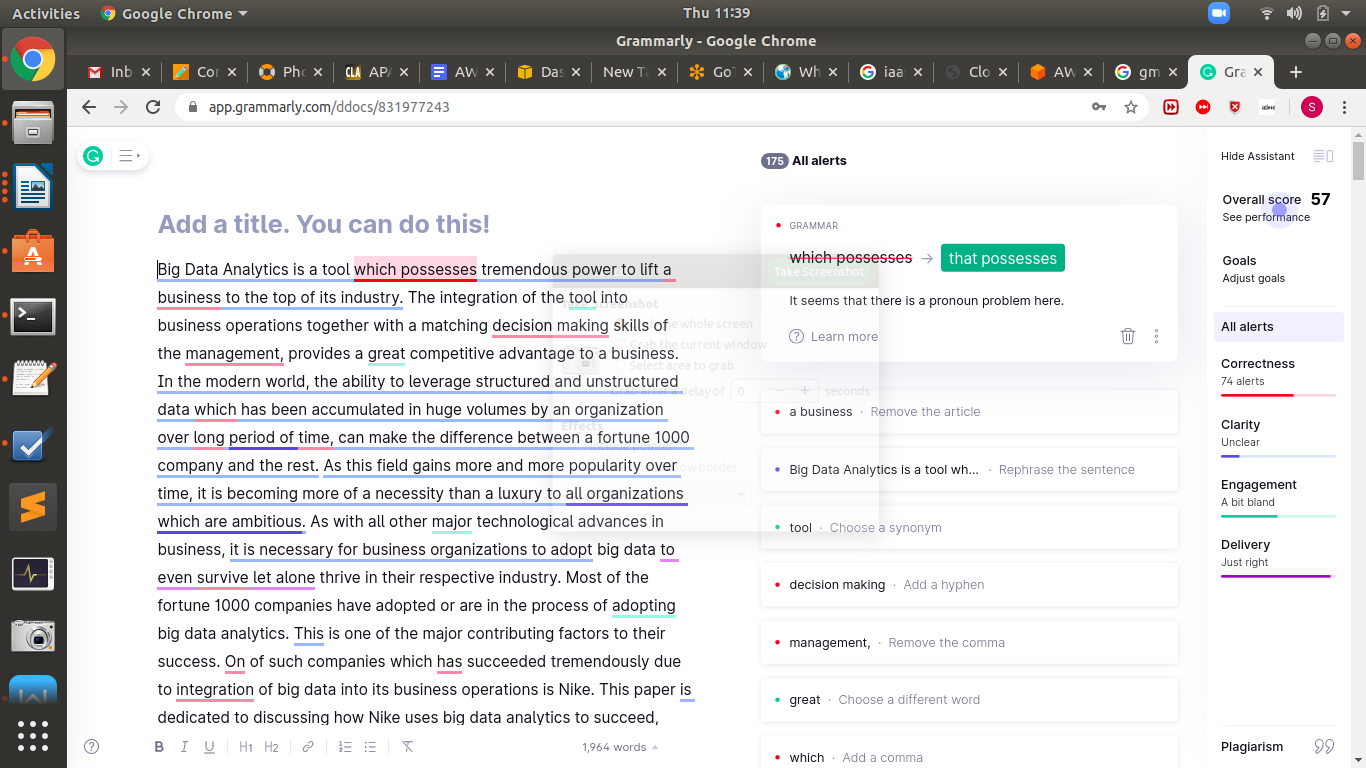Expand the 'a business' alert card

pos(969,412)
